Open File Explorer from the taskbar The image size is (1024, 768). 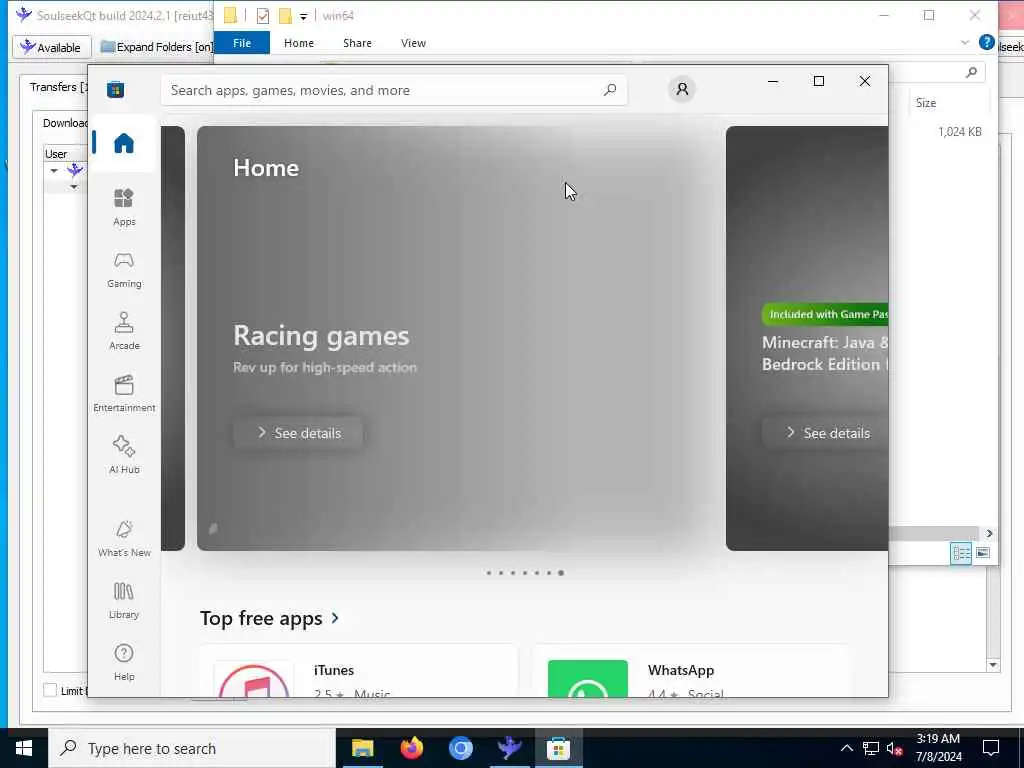coord(362,748)
